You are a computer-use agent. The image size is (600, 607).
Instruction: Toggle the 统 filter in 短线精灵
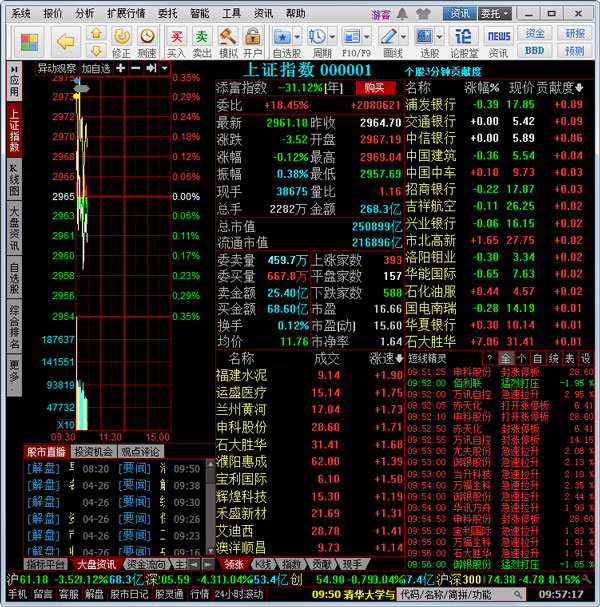tap(553, 358)
